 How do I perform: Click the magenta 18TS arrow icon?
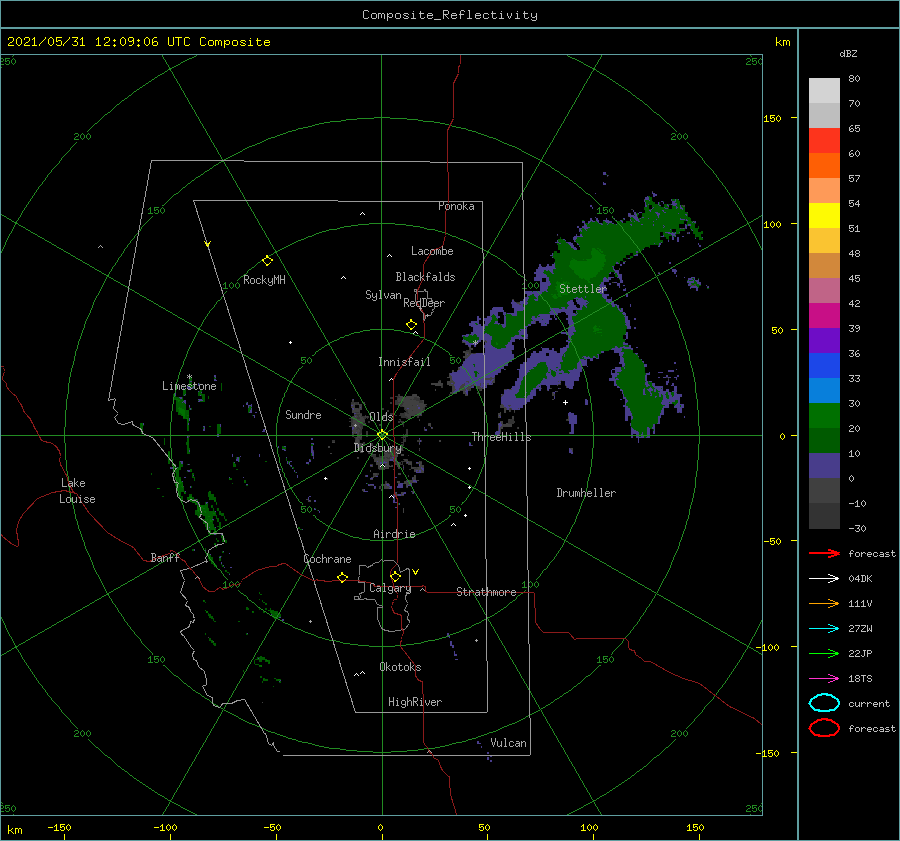click(x=824, y=679)
